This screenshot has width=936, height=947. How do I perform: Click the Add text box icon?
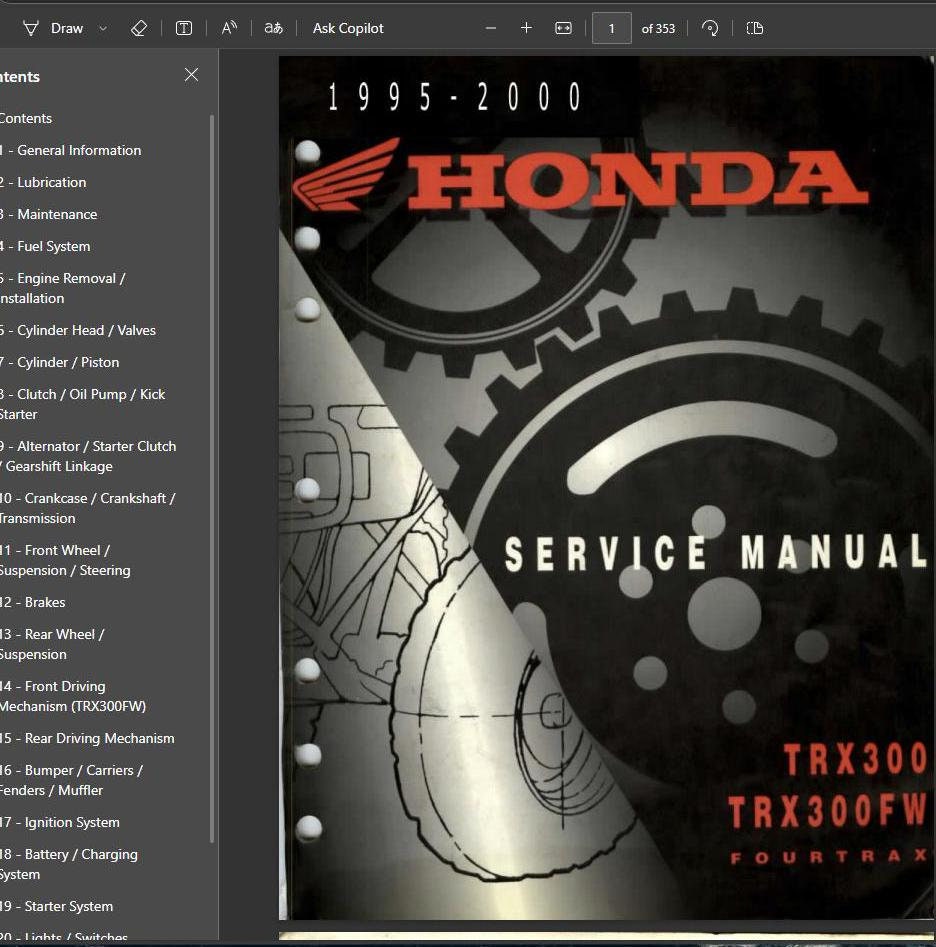184,28
